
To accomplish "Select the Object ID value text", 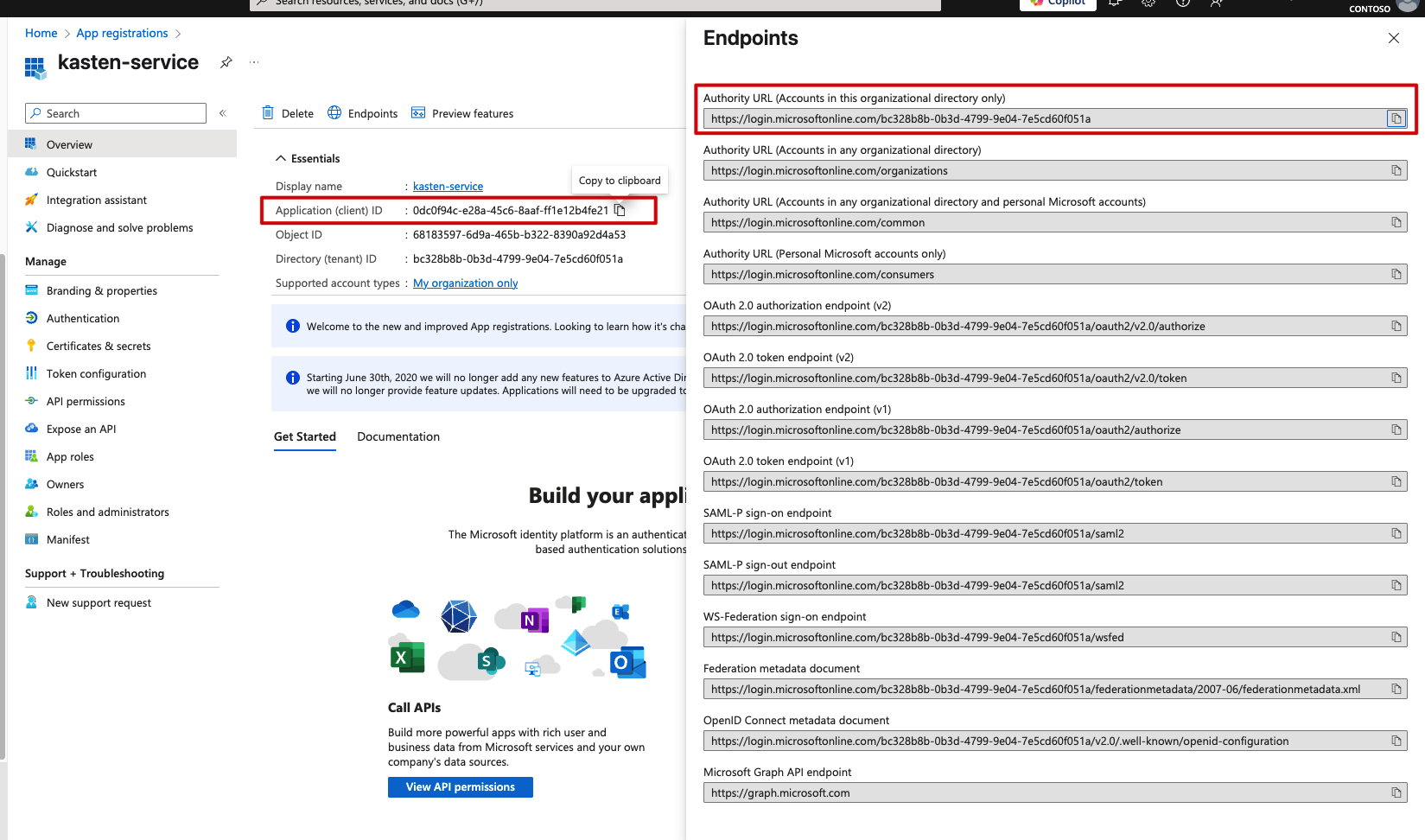I will [519, 234].
